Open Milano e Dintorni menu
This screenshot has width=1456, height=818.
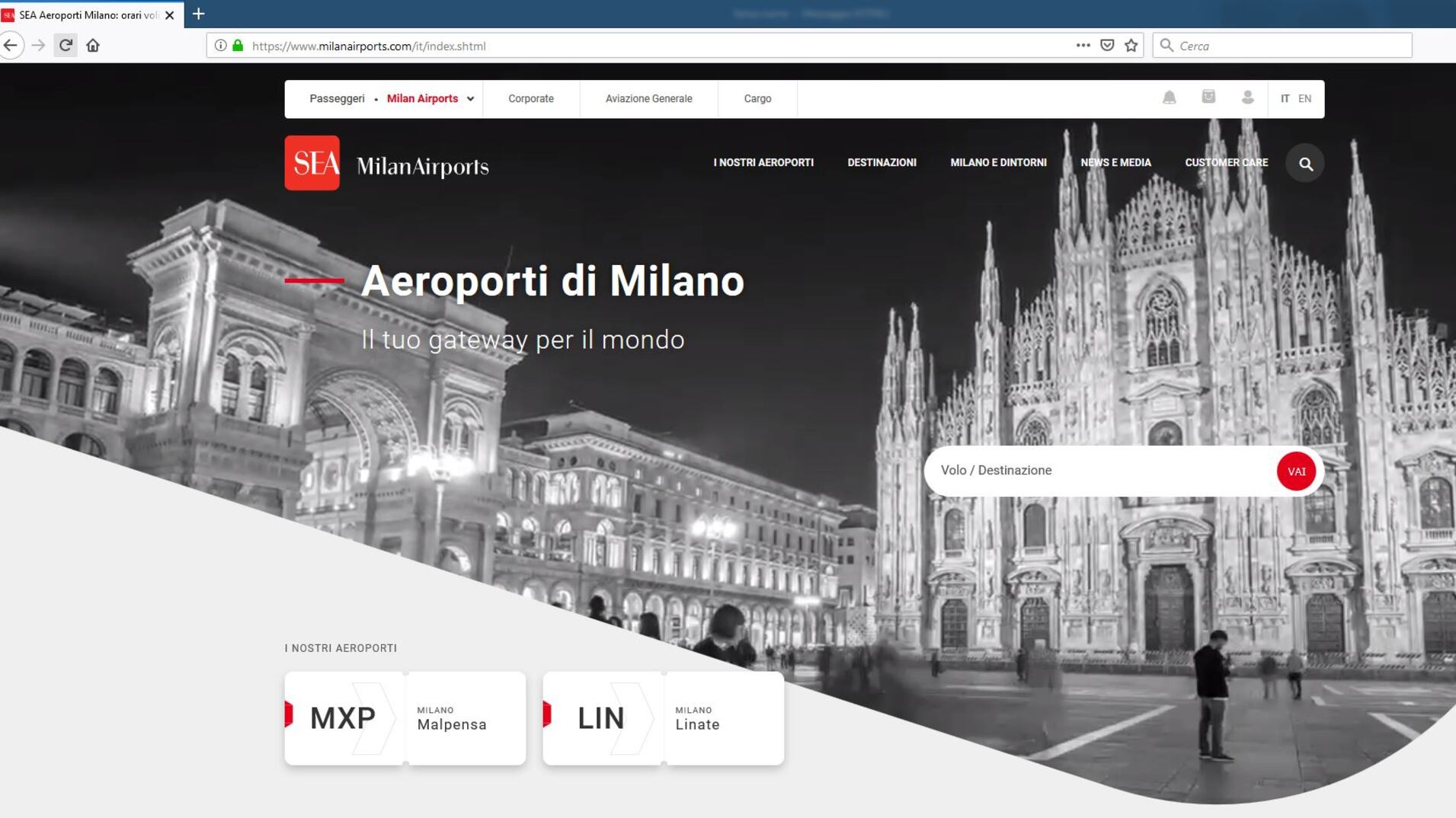[998, 163]
